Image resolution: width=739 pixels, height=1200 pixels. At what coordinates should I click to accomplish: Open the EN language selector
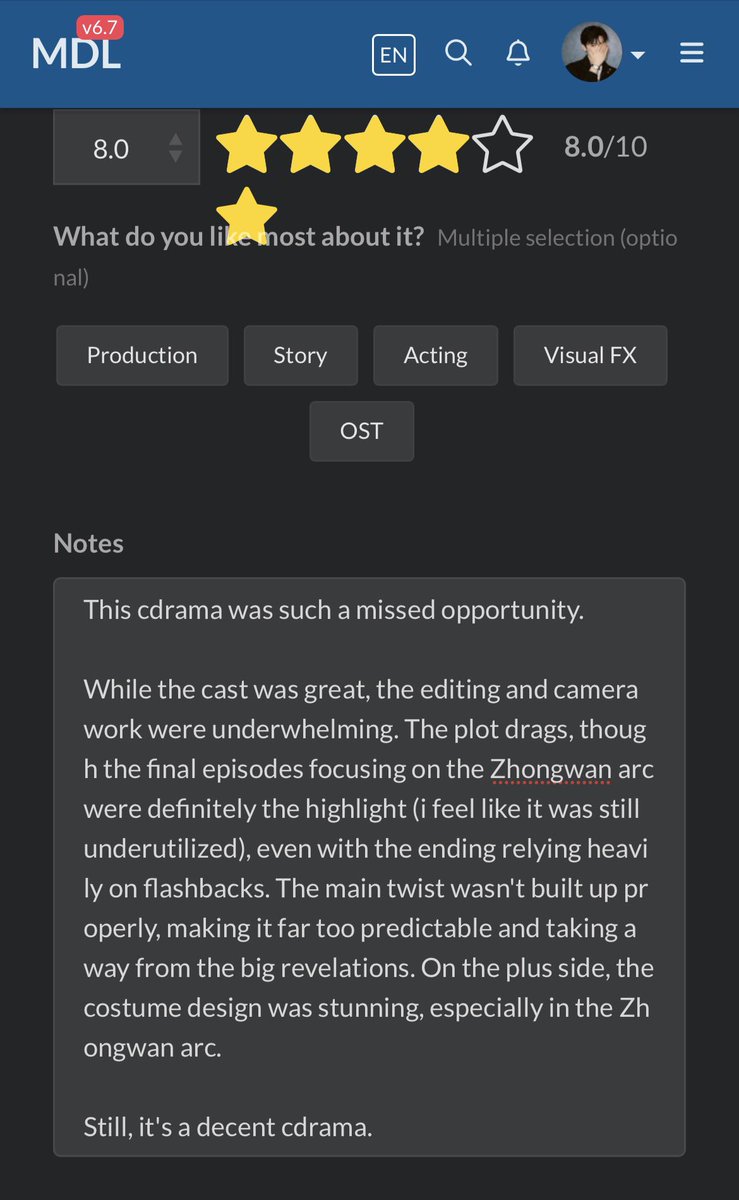coord(394,55)
